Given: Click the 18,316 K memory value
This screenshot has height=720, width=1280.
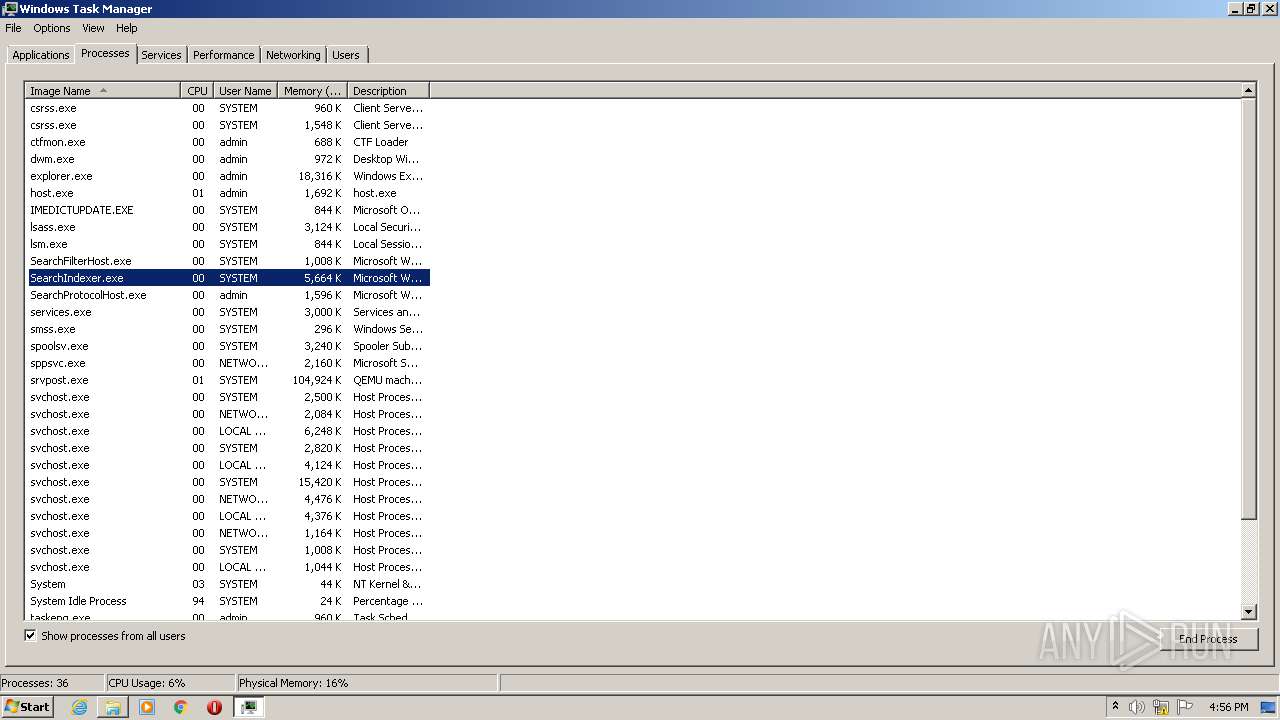Looking at the screenshot, I should click(x=320, y=176).
